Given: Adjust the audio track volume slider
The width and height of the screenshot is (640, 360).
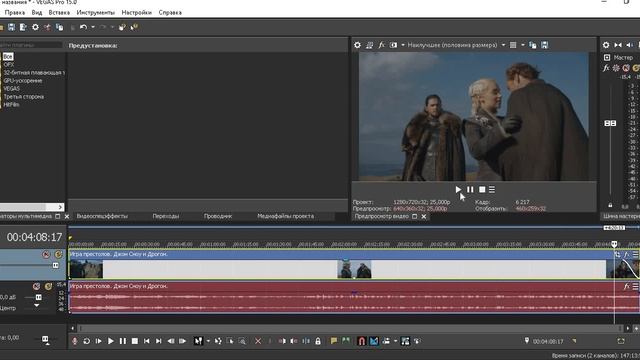Looking at the screenshot, I should tap(39, 297).
